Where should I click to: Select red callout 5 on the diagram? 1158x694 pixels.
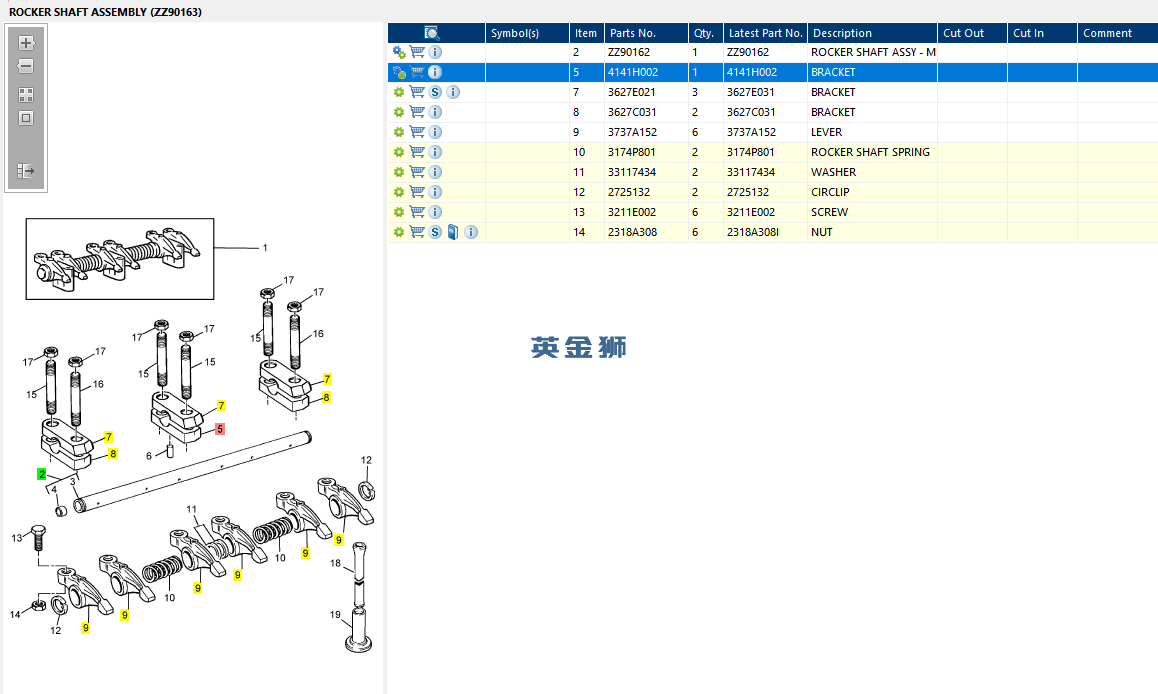pyautogui.click(x=219, y=429)
